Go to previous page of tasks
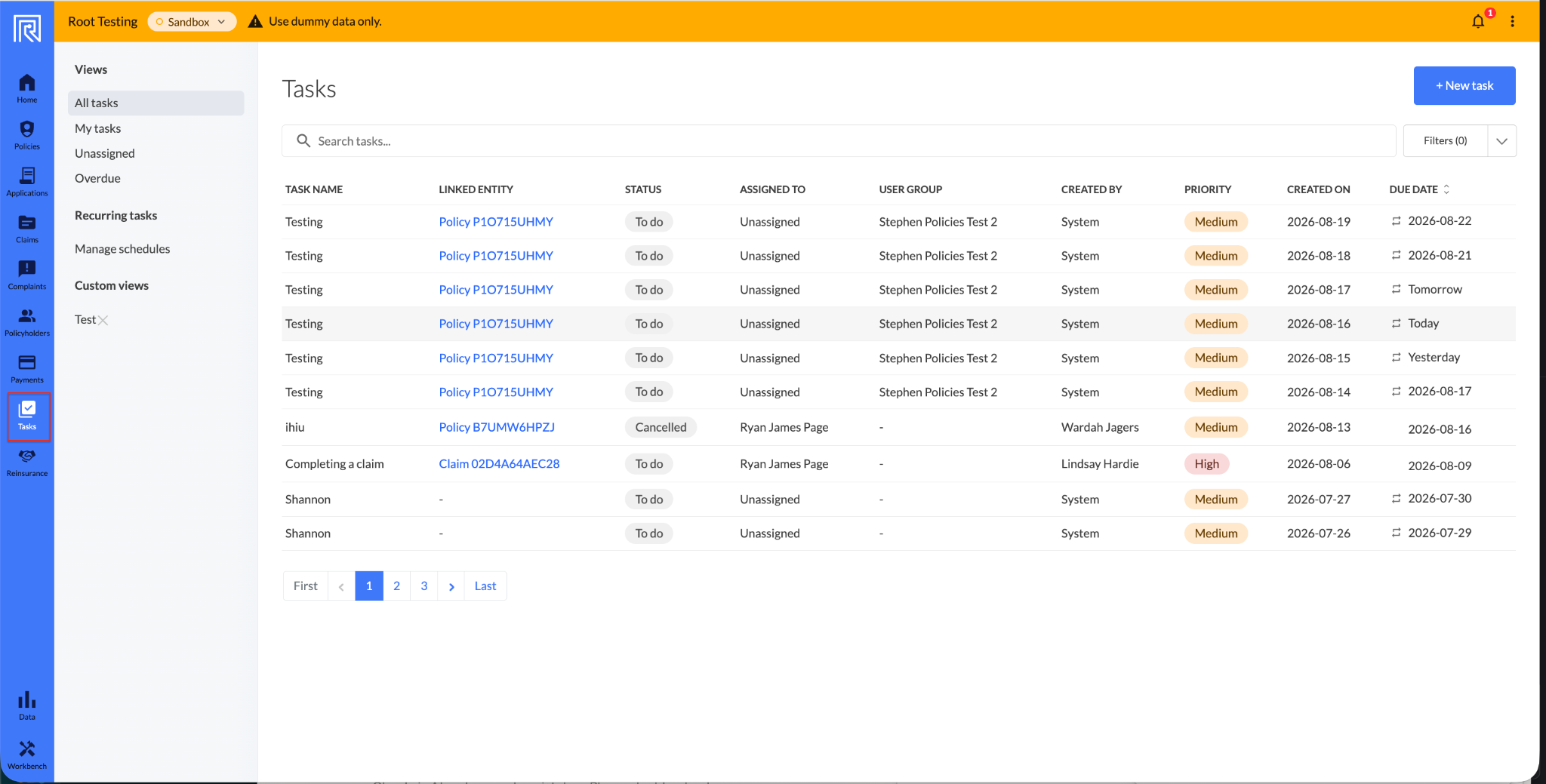This screenshot has width=1546, height=784. [341, 586]
